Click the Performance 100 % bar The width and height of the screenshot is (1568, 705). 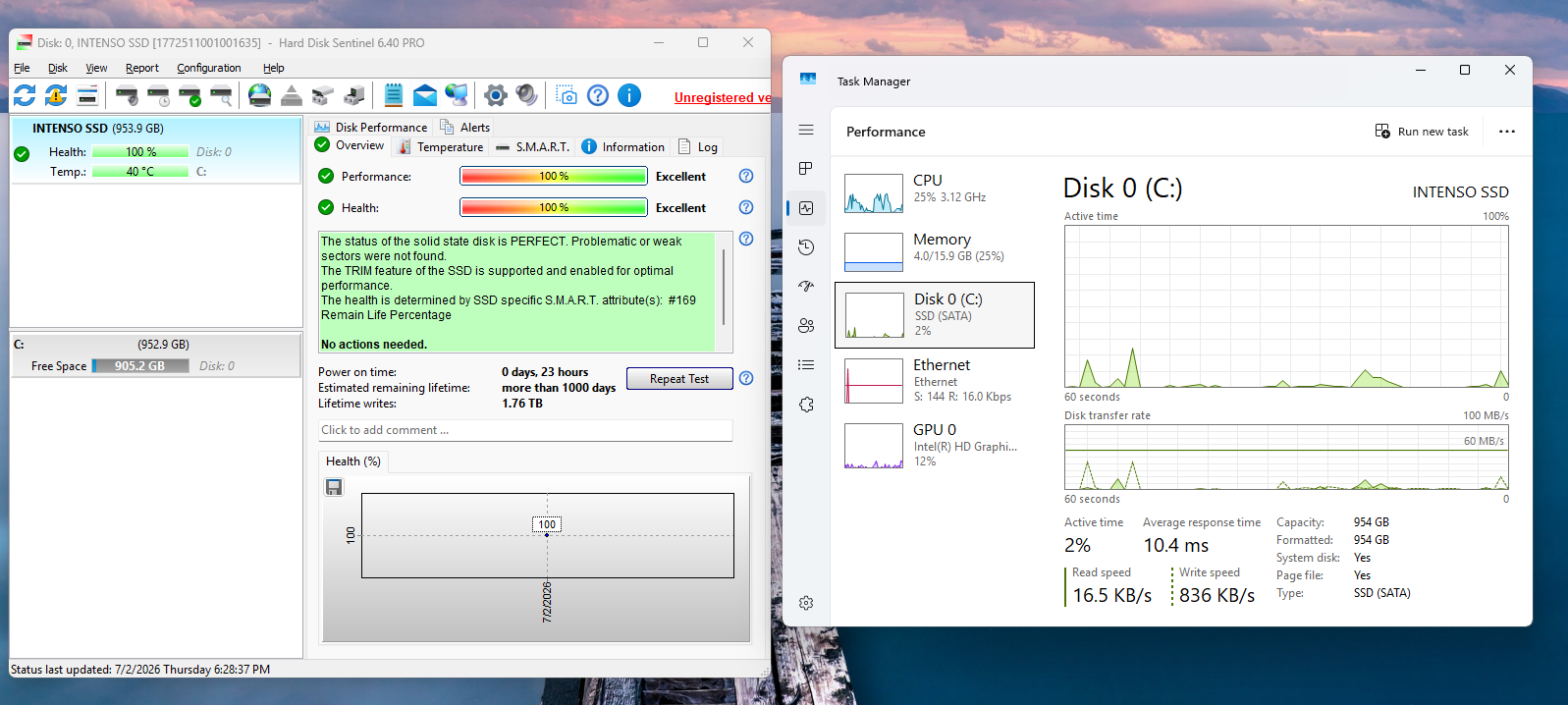554,176
